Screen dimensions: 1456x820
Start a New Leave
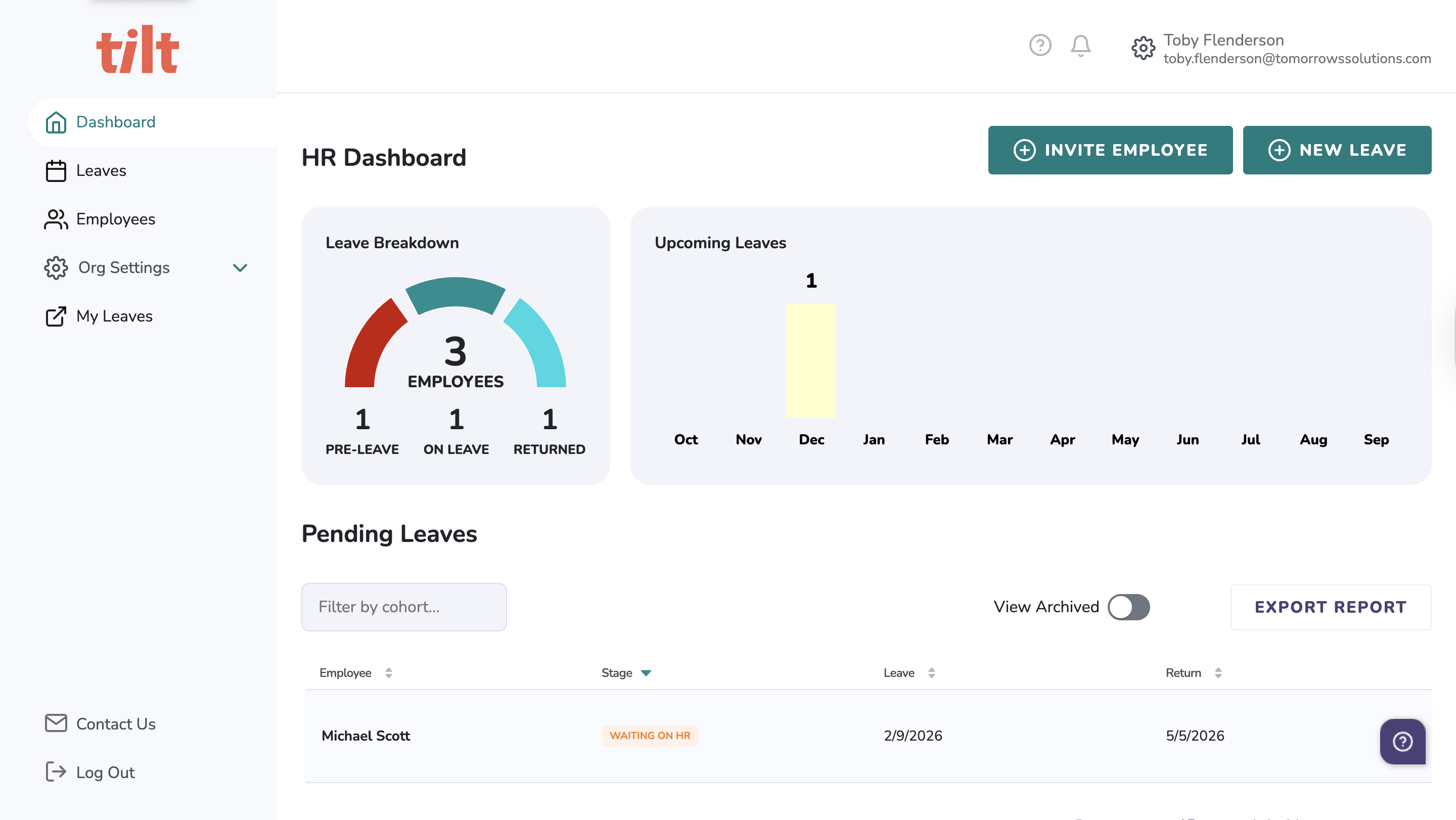[x=1337, y=150]
